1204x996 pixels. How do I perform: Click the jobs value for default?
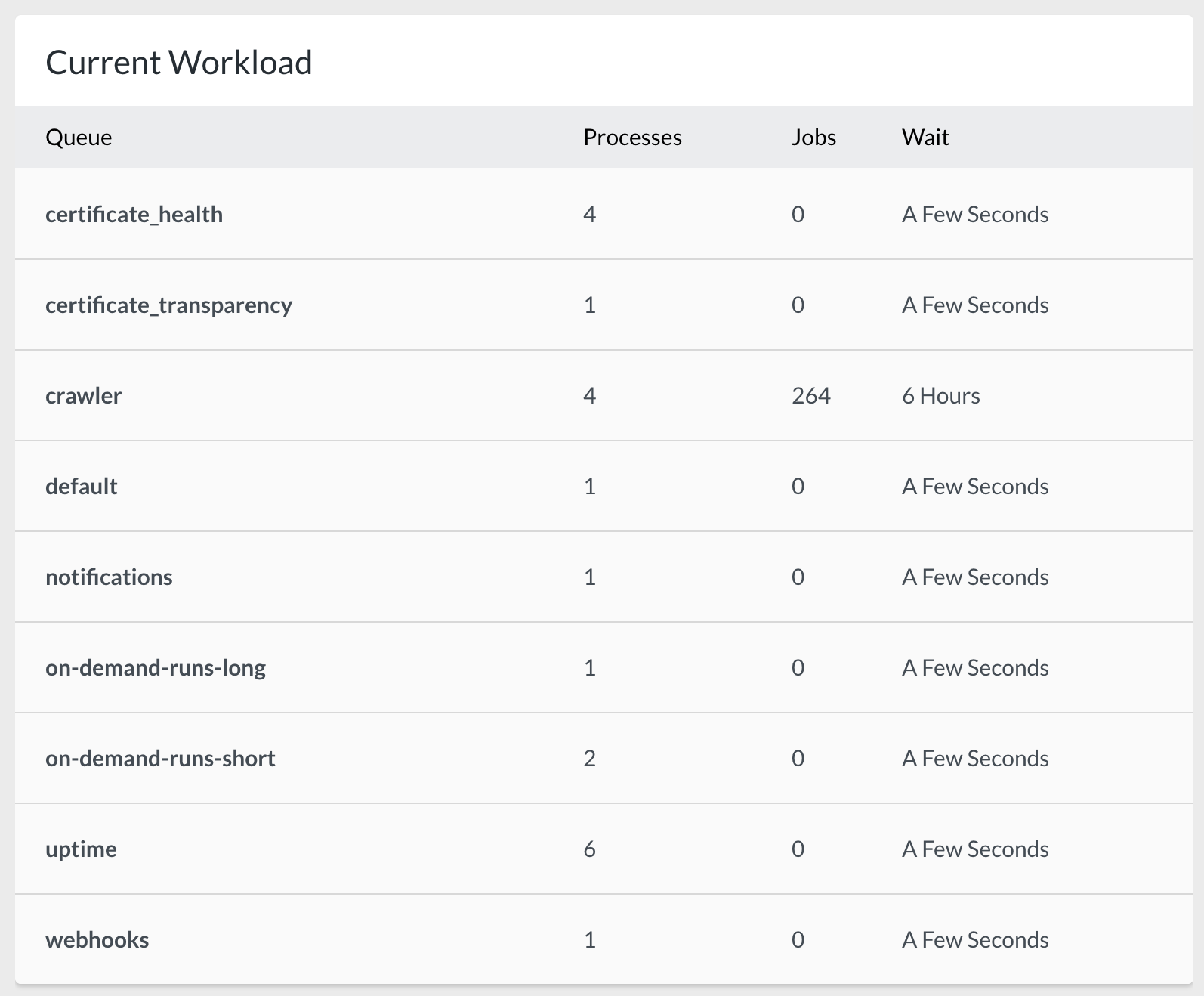click(798, 487)
